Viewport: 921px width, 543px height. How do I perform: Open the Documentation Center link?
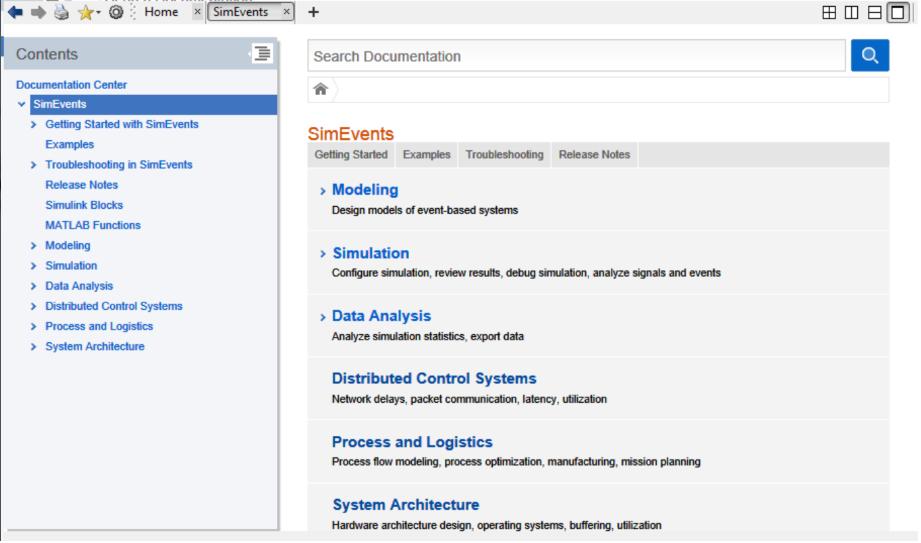click(71, 85)
